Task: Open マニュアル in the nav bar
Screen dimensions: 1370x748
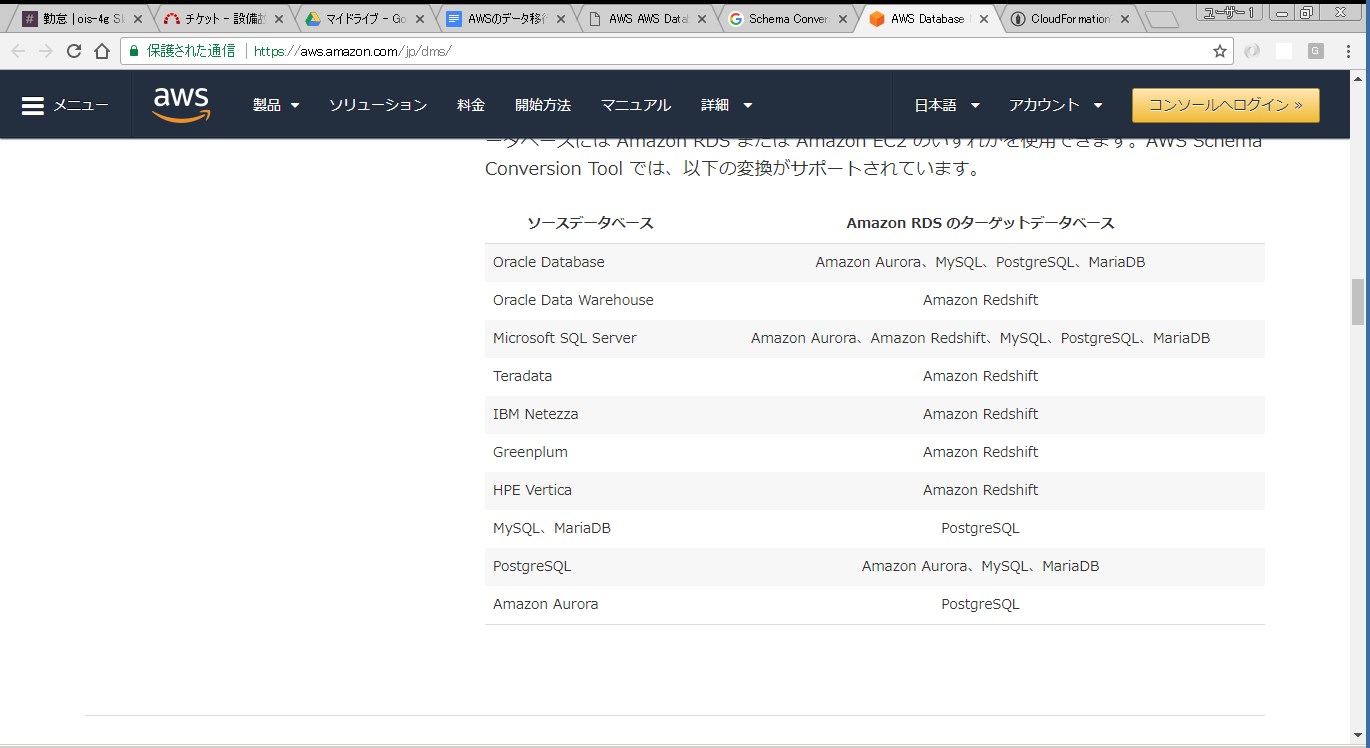Action: [x=636, y=105]
